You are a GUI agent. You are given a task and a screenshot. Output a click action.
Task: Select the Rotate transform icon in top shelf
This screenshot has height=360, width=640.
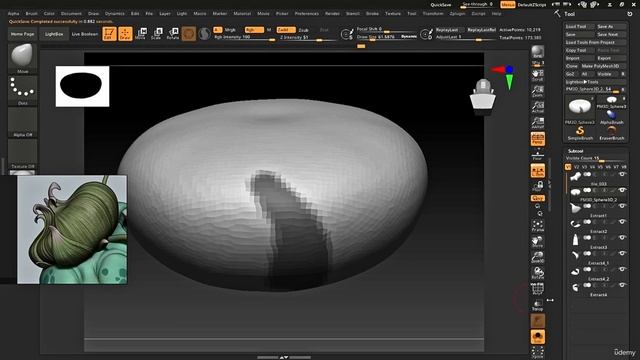click(x=173, y=34)
